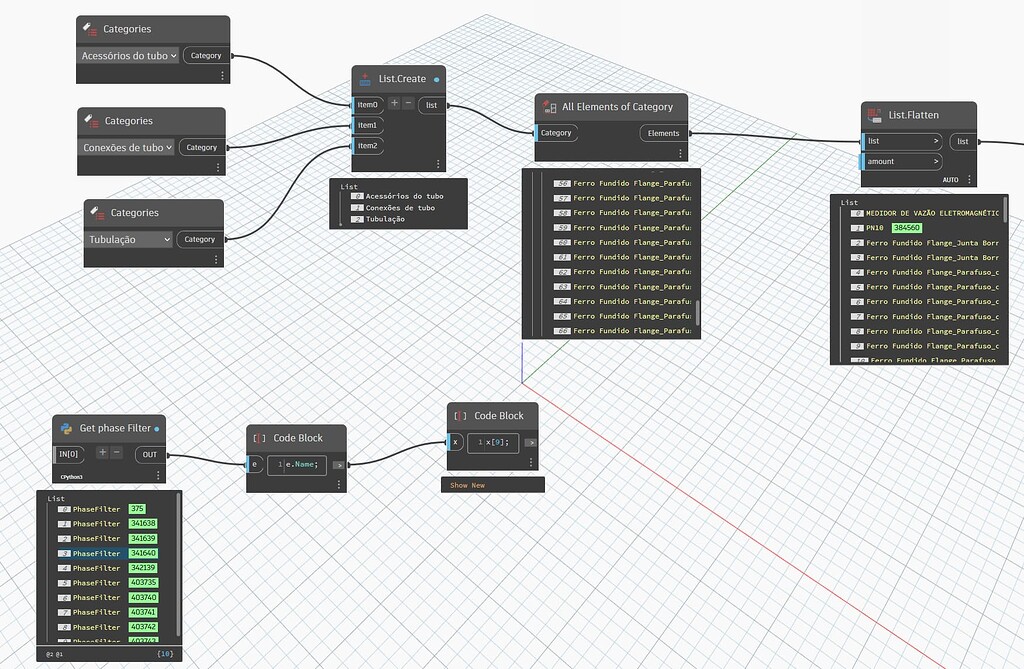The image size is (1024, 669).
Task: Click the [ ] icon on the e.Name Code Block
Action: (x=258, y=437)
